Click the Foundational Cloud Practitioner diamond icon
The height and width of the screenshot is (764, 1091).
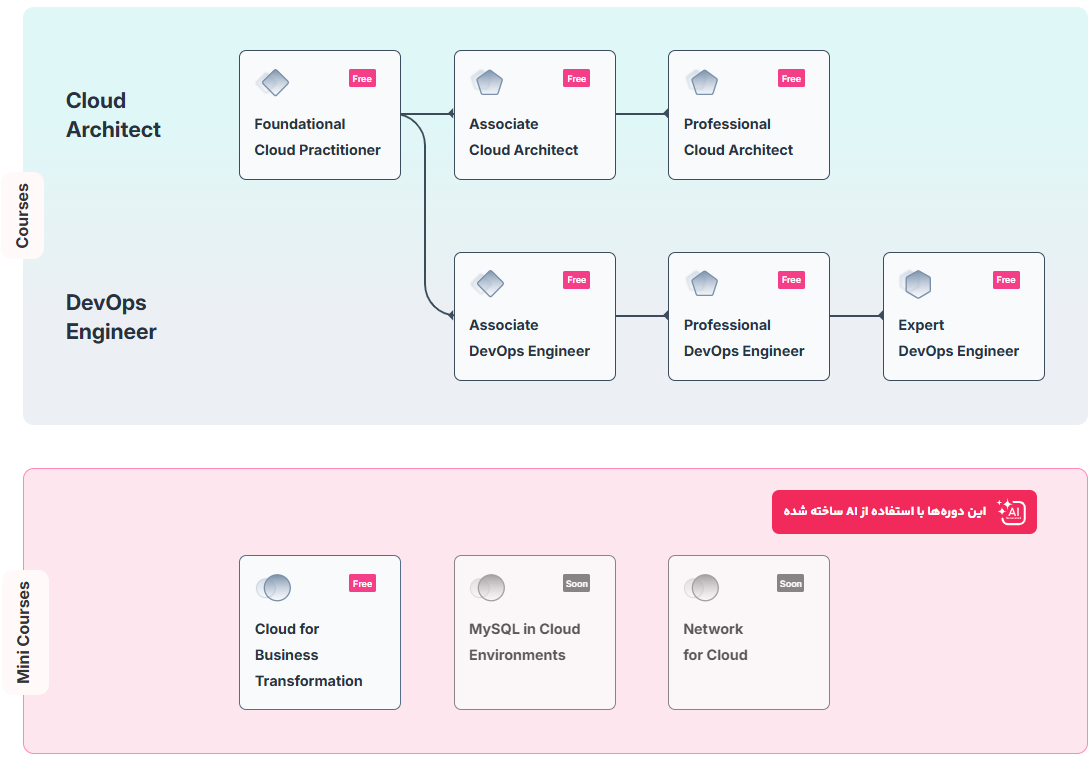272,82
